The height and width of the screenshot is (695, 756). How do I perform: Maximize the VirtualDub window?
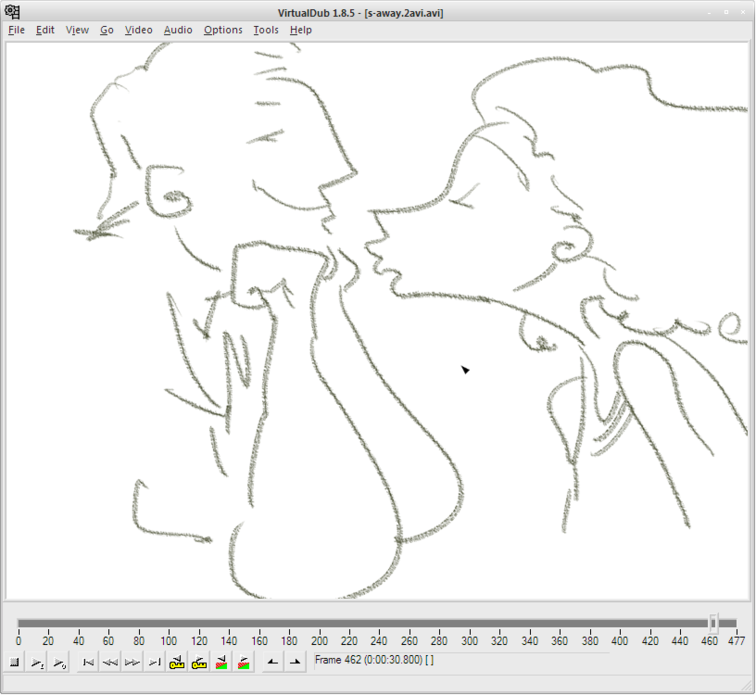click(726, 12)
